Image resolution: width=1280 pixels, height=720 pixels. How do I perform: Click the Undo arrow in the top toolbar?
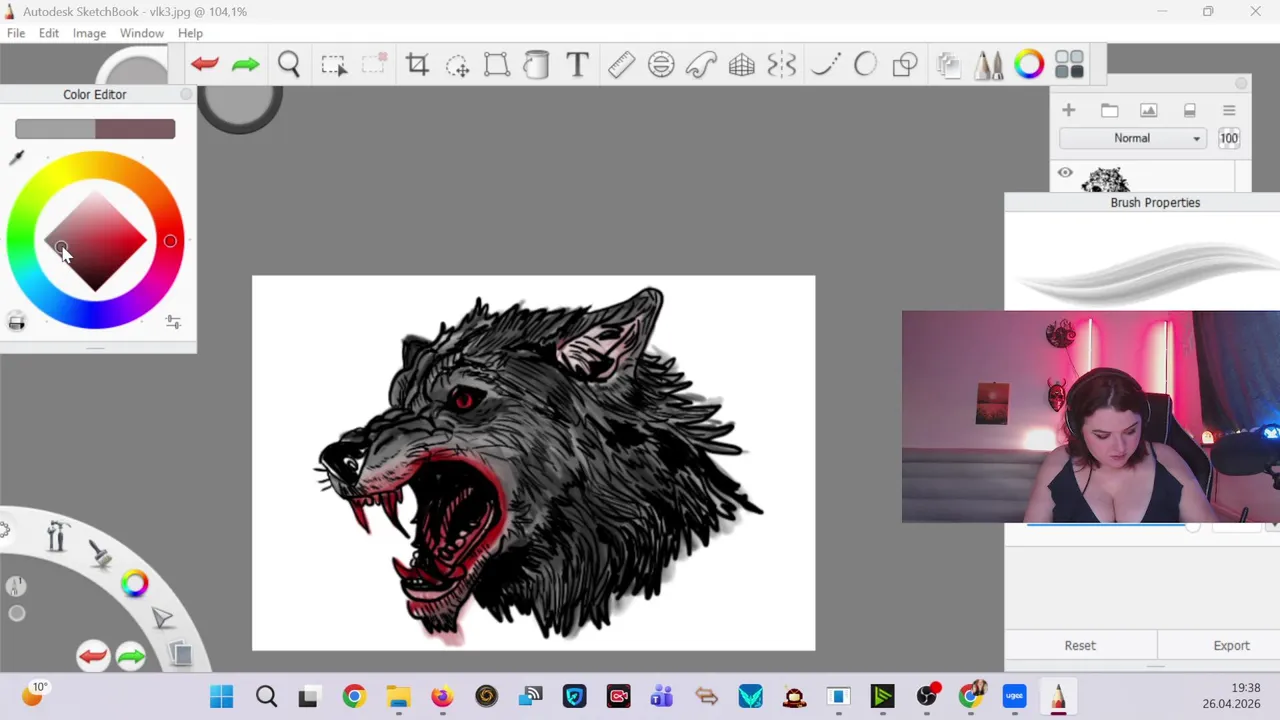[x=205, y=65]
